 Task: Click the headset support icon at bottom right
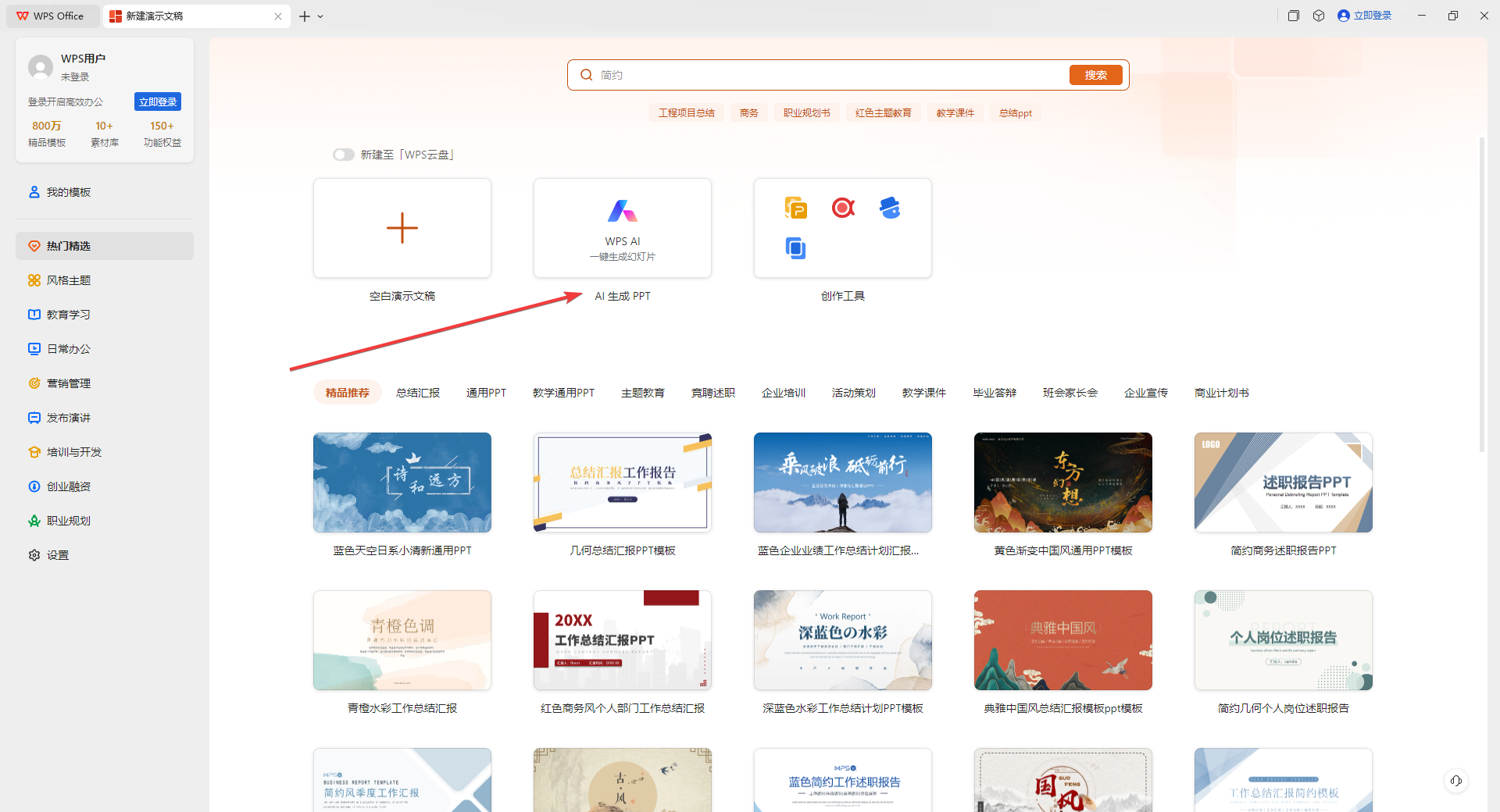coord(1455,781)
